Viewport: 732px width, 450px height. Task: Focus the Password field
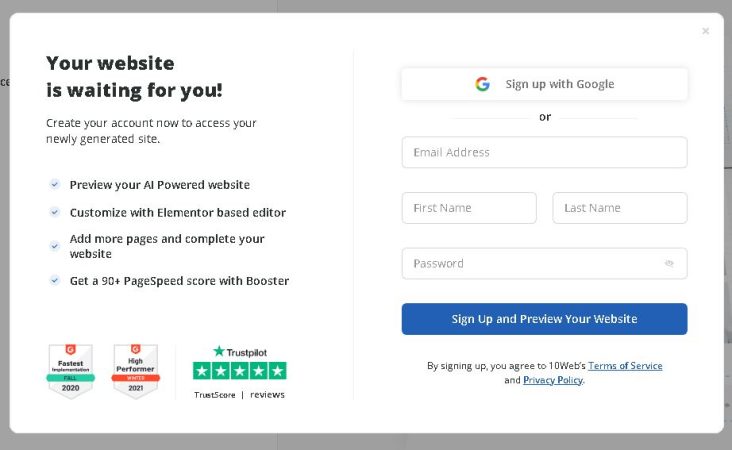click(x=544, y=263)
